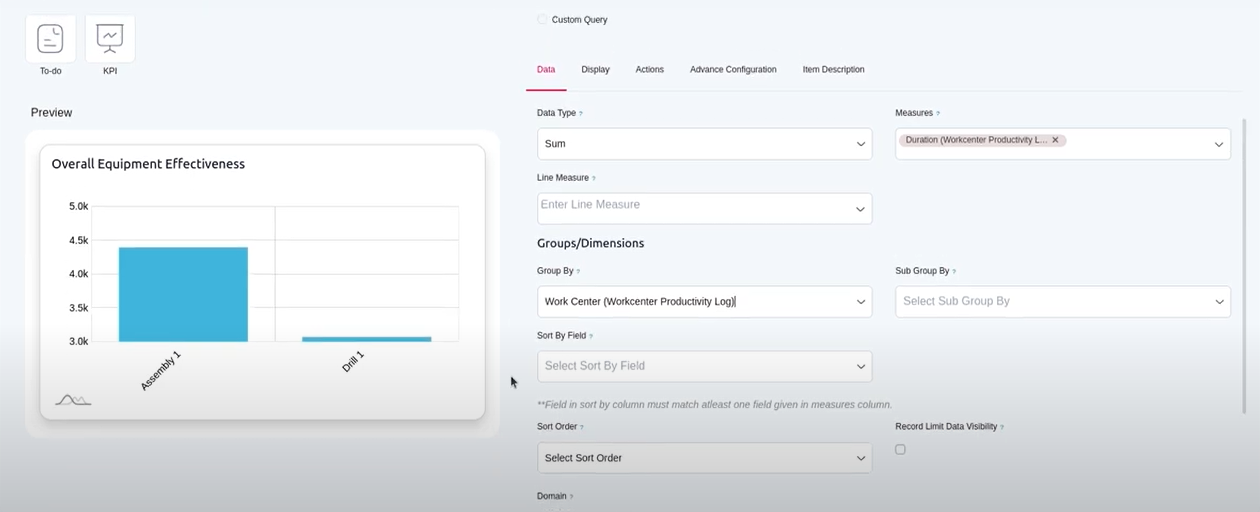
Task: Select the KPI item type icon
Action: coord(110,40)
